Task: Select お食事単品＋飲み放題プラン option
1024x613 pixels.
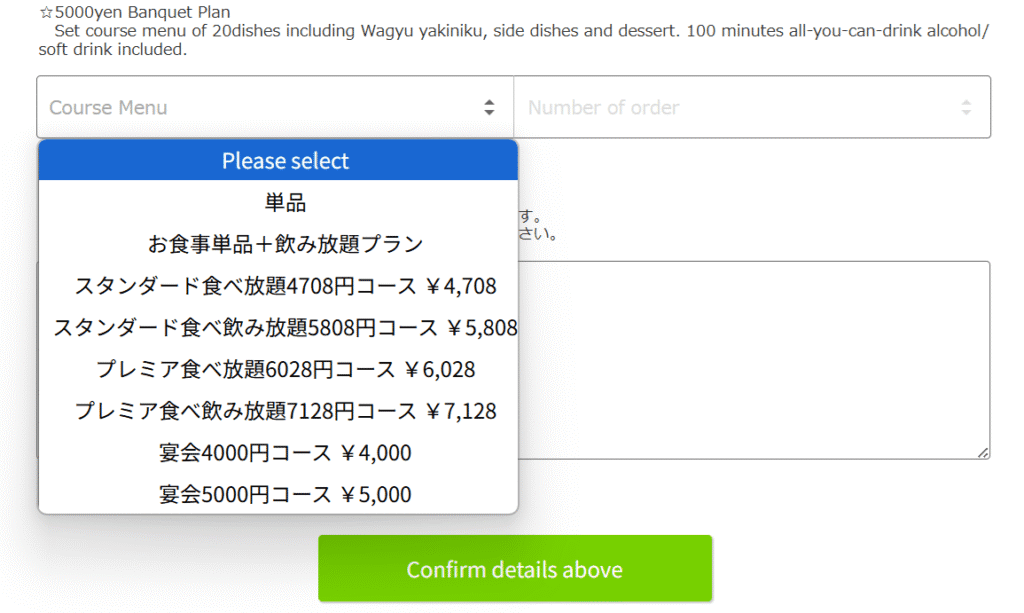Action: (x=278, y=244)
